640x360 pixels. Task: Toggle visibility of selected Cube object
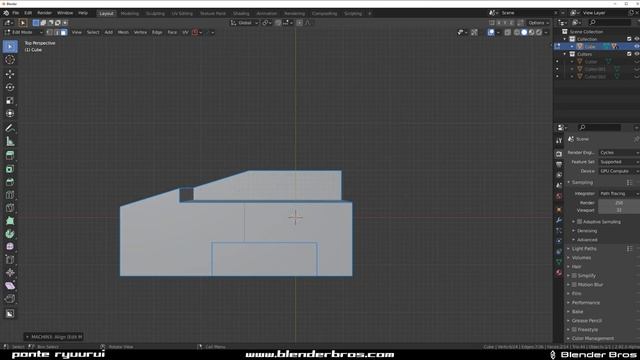[637, 47]
